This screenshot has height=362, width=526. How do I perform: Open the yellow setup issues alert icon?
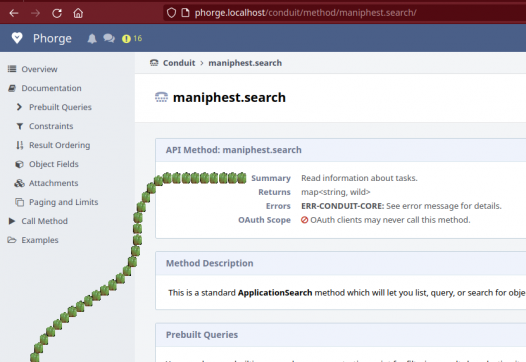point(126,39)
